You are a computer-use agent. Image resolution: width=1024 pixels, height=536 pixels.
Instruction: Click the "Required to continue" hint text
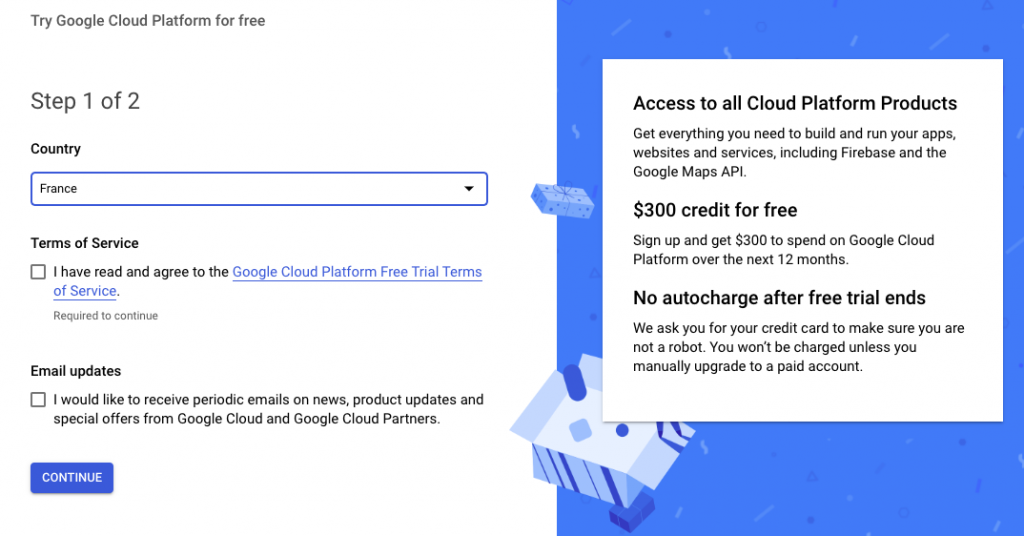[105, 316]
